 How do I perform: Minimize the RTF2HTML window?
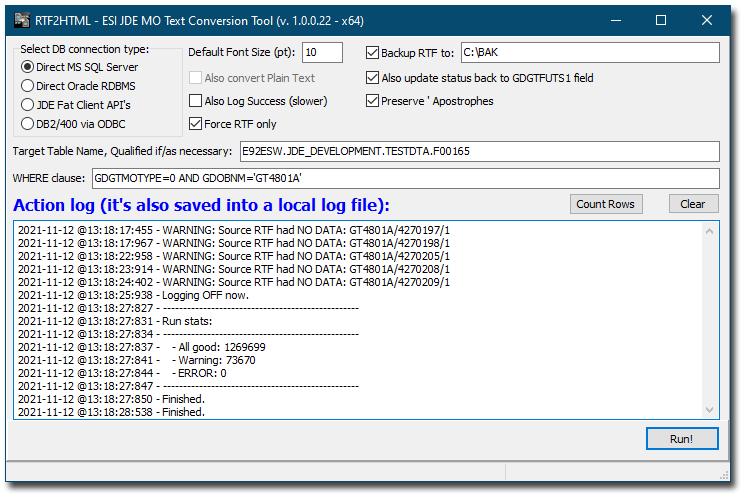[x=616, y=20]
